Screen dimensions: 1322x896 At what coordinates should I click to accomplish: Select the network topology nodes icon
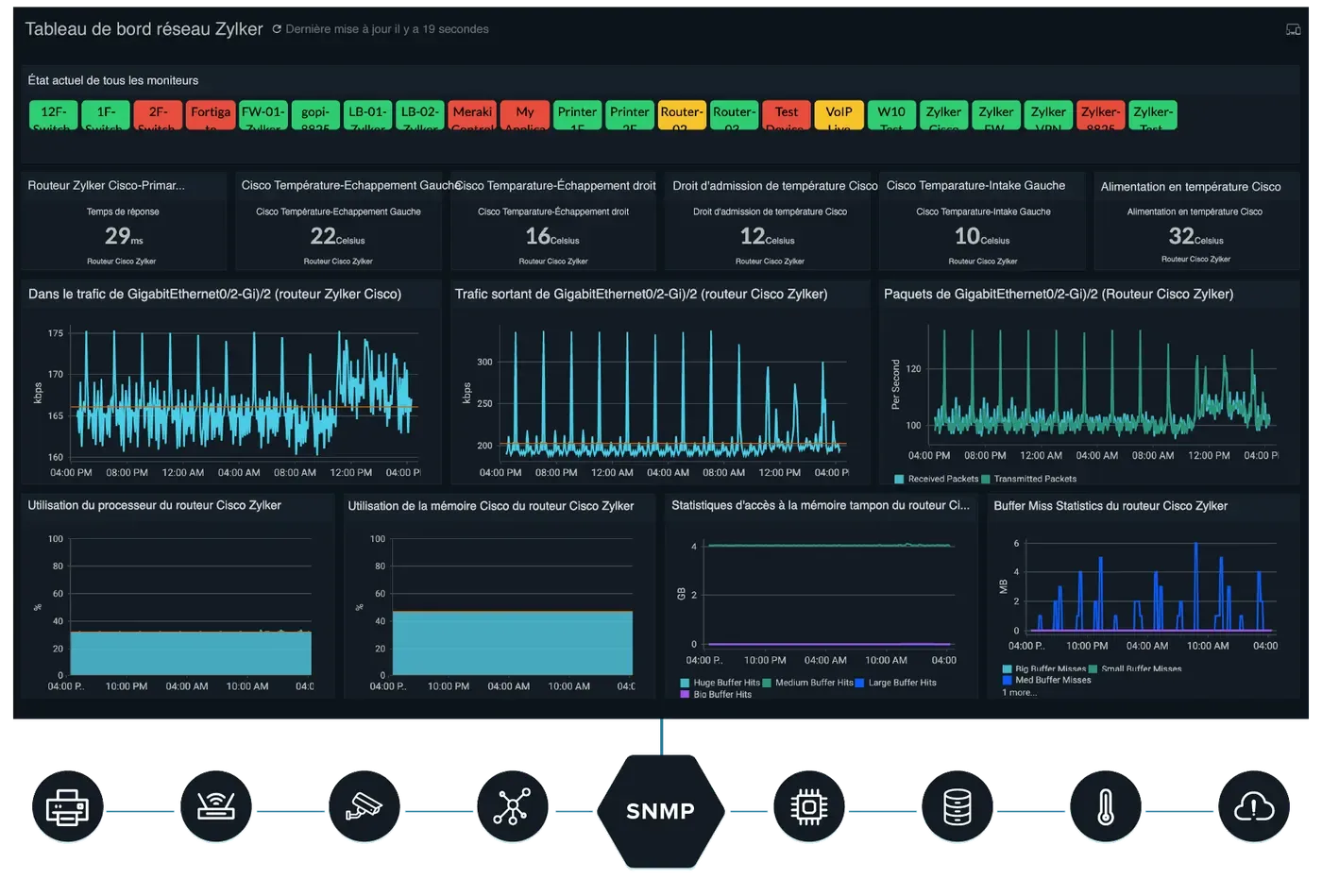pos(513,807)
